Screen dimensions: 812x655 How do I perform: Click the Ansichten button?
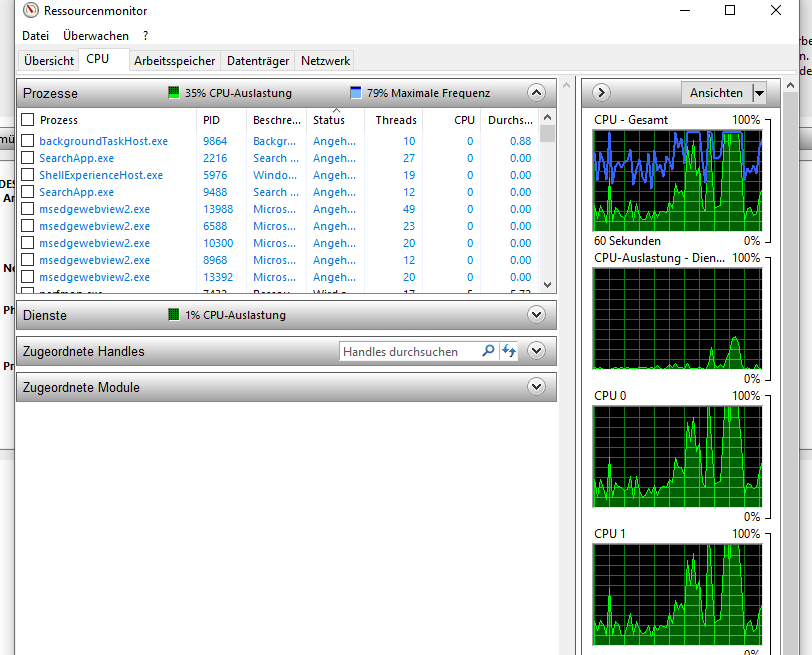716,93
